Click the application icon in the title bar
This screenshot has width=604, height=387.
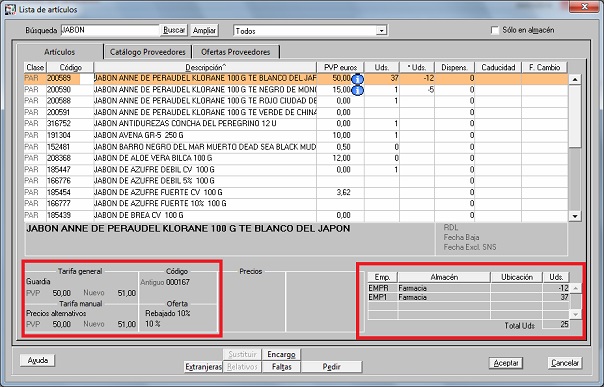10,9
